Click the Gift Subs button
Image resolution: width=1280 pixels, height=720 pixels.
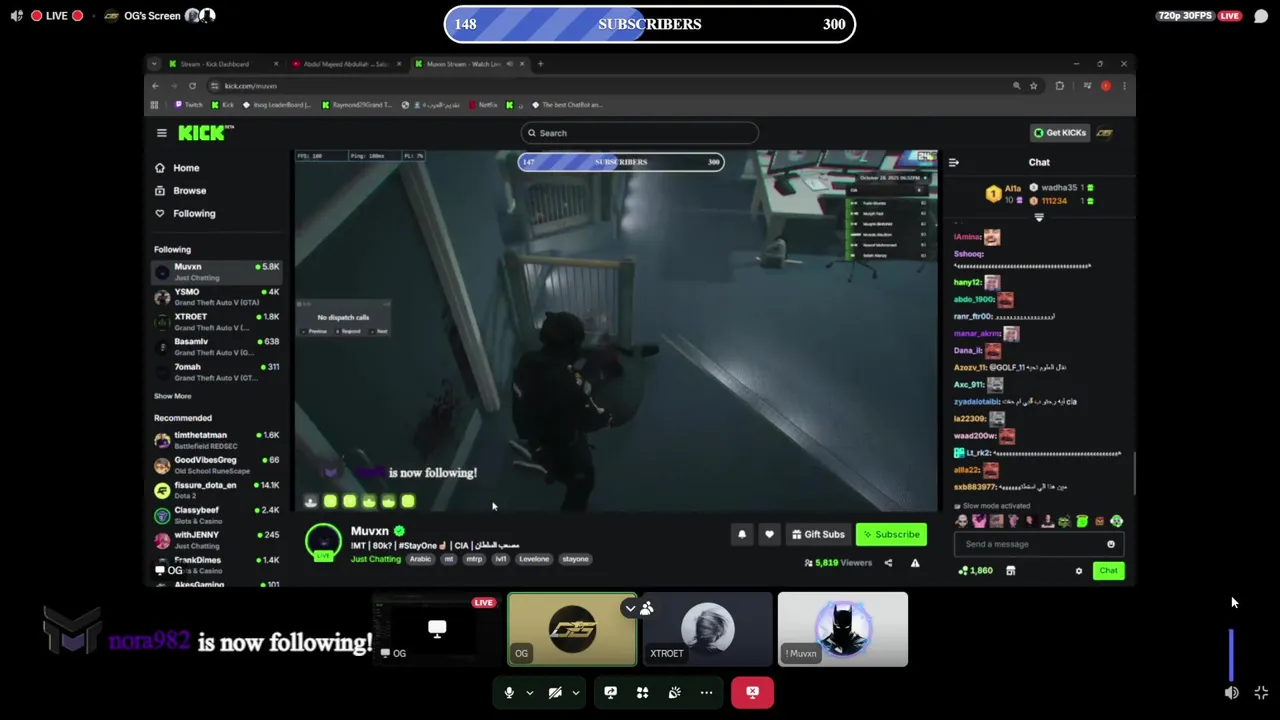coord(818,535)
